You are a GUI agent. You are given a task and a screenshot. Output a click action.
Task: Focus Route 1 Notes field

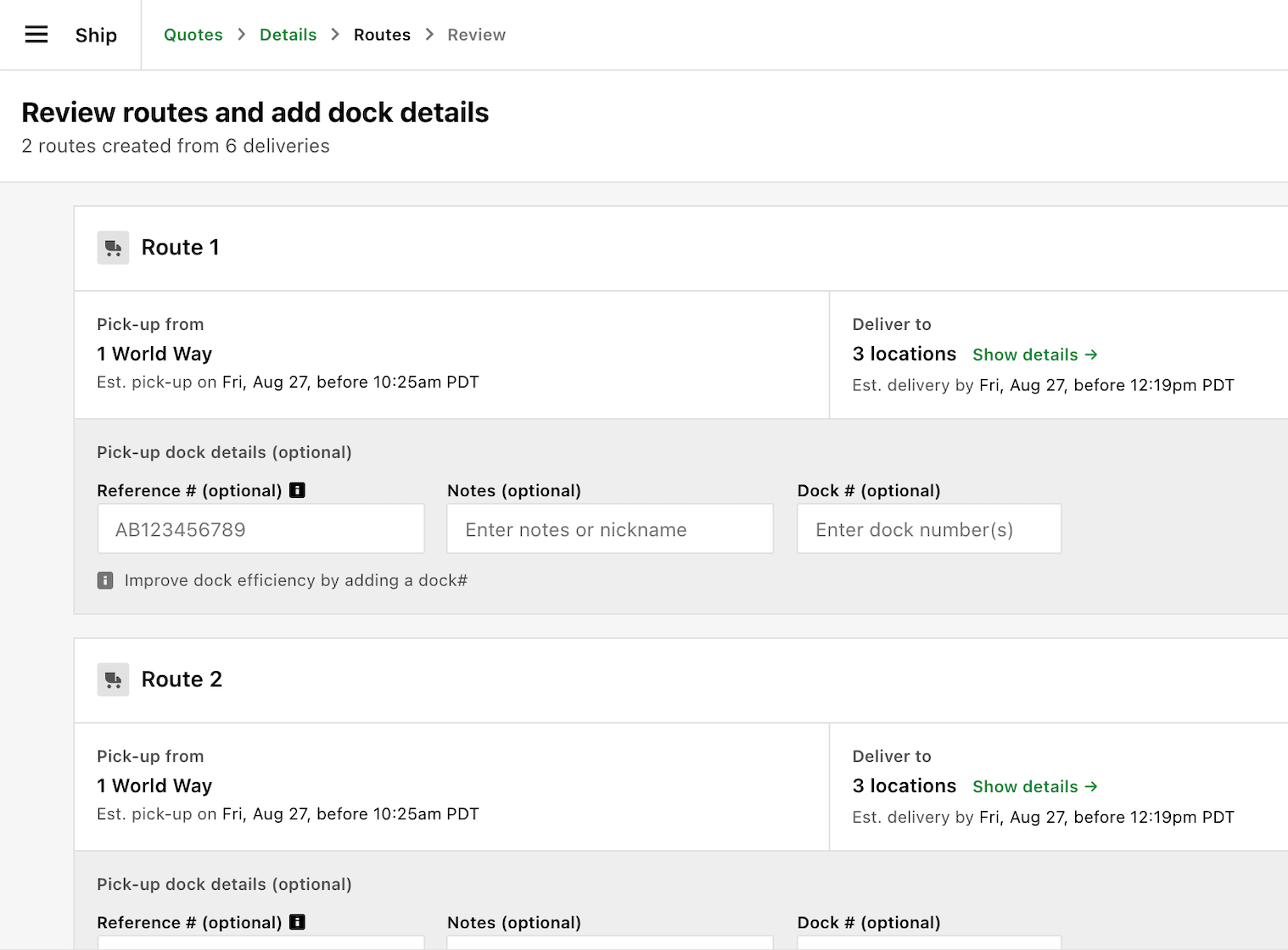(x=610, y=529)
